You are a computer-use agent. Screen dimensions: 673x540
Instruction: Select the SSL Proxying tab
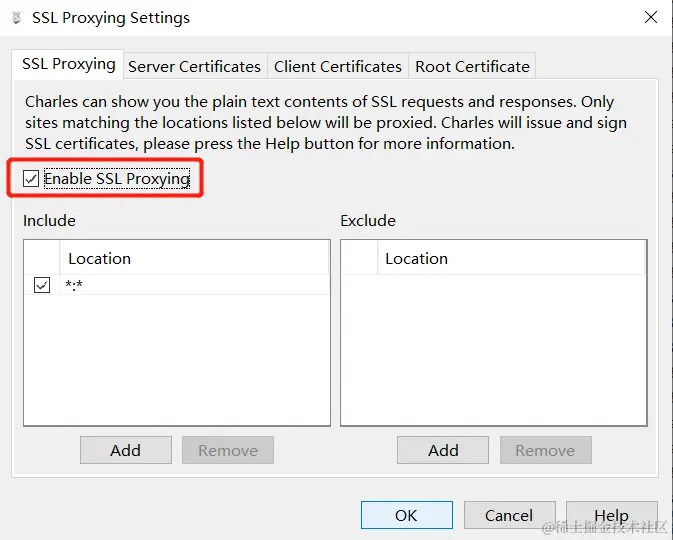click(x=68, y=64)
